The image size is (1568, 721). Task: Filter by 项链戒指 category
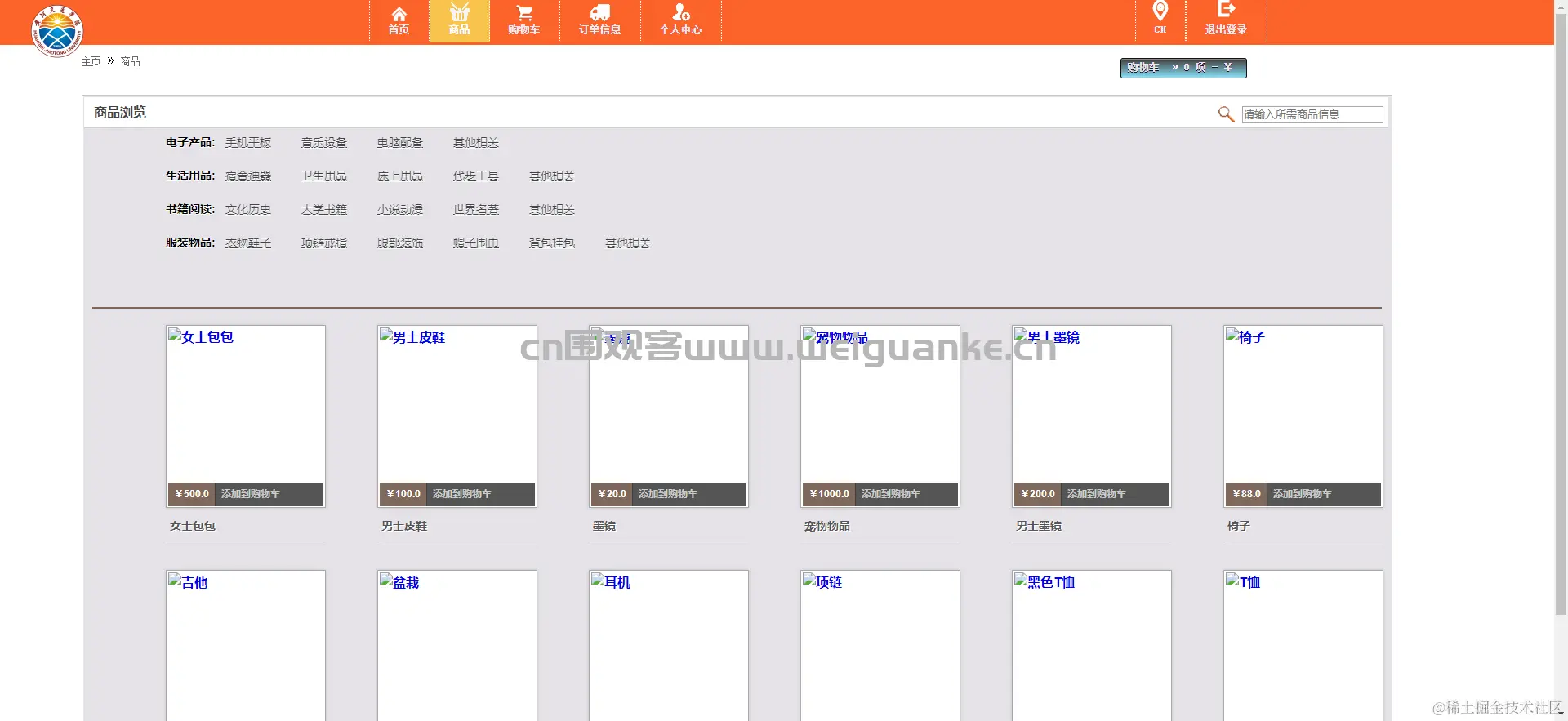[324, 243]
